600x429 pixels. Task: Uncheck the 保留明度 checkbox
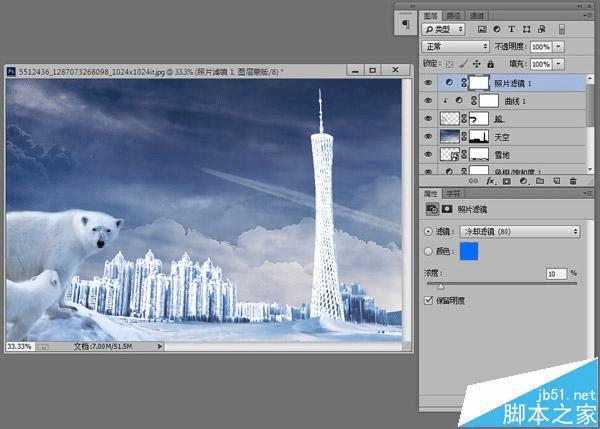tap(429, 300)
